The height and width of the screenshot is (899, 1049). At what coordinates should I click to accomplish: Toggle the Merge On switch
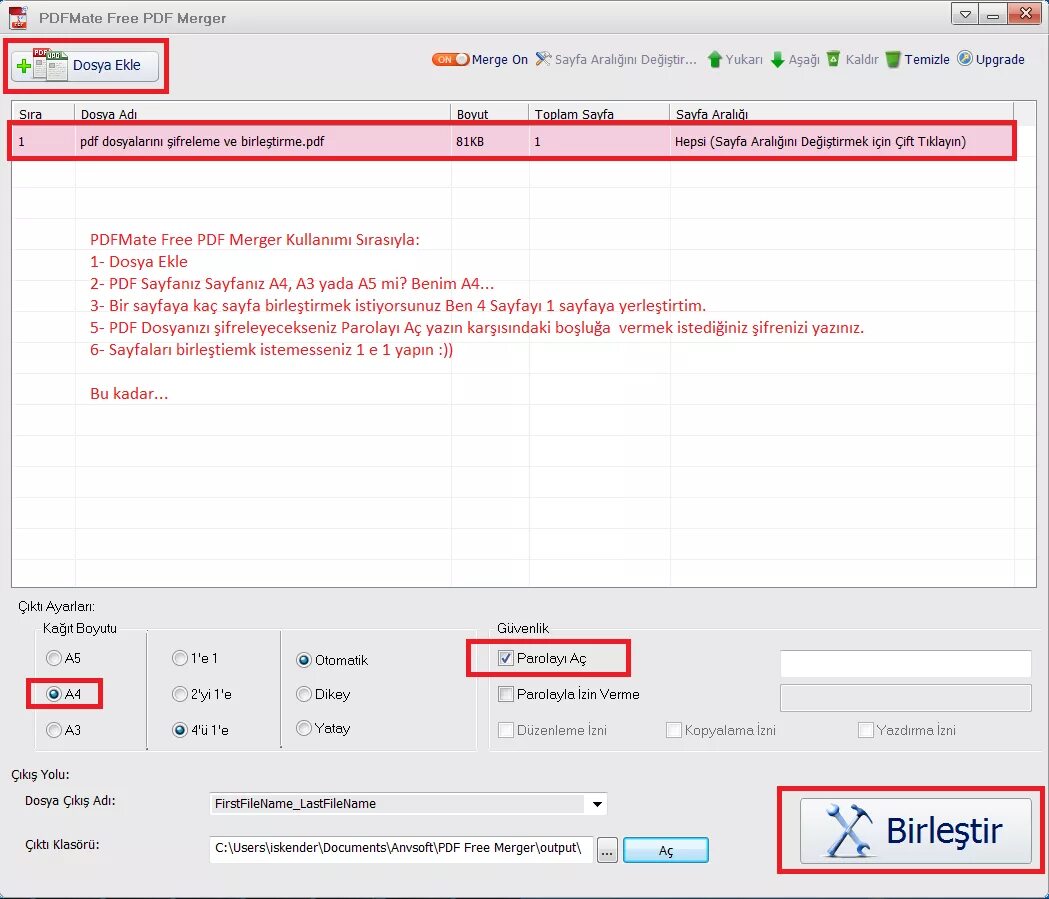coord(450,60)
